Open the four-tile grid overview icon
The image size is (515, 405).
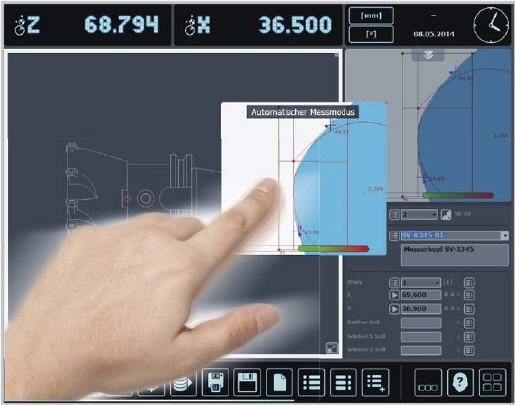point(492,382)
